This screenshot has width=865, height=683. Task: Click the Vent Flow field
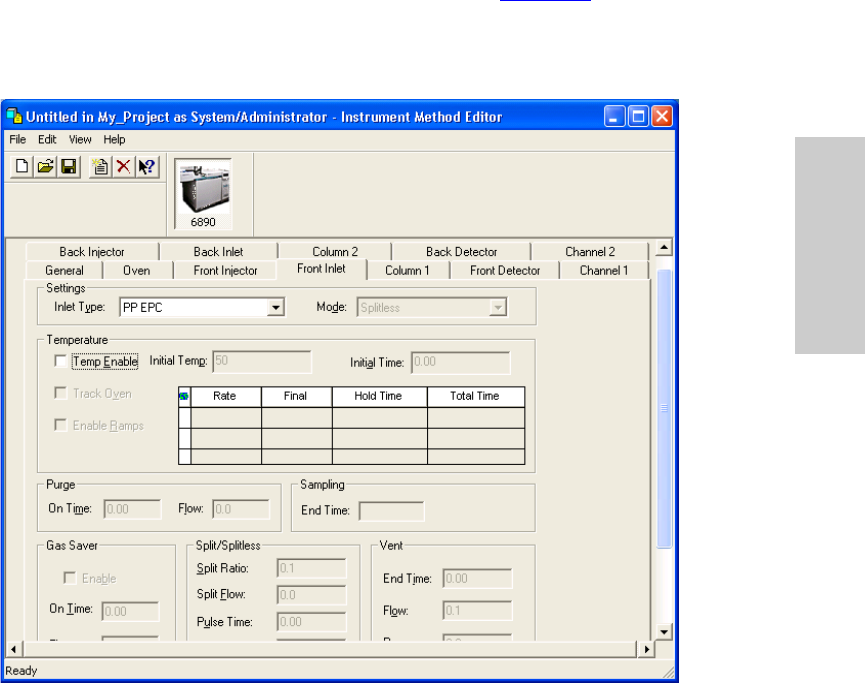tap(477, 610)
